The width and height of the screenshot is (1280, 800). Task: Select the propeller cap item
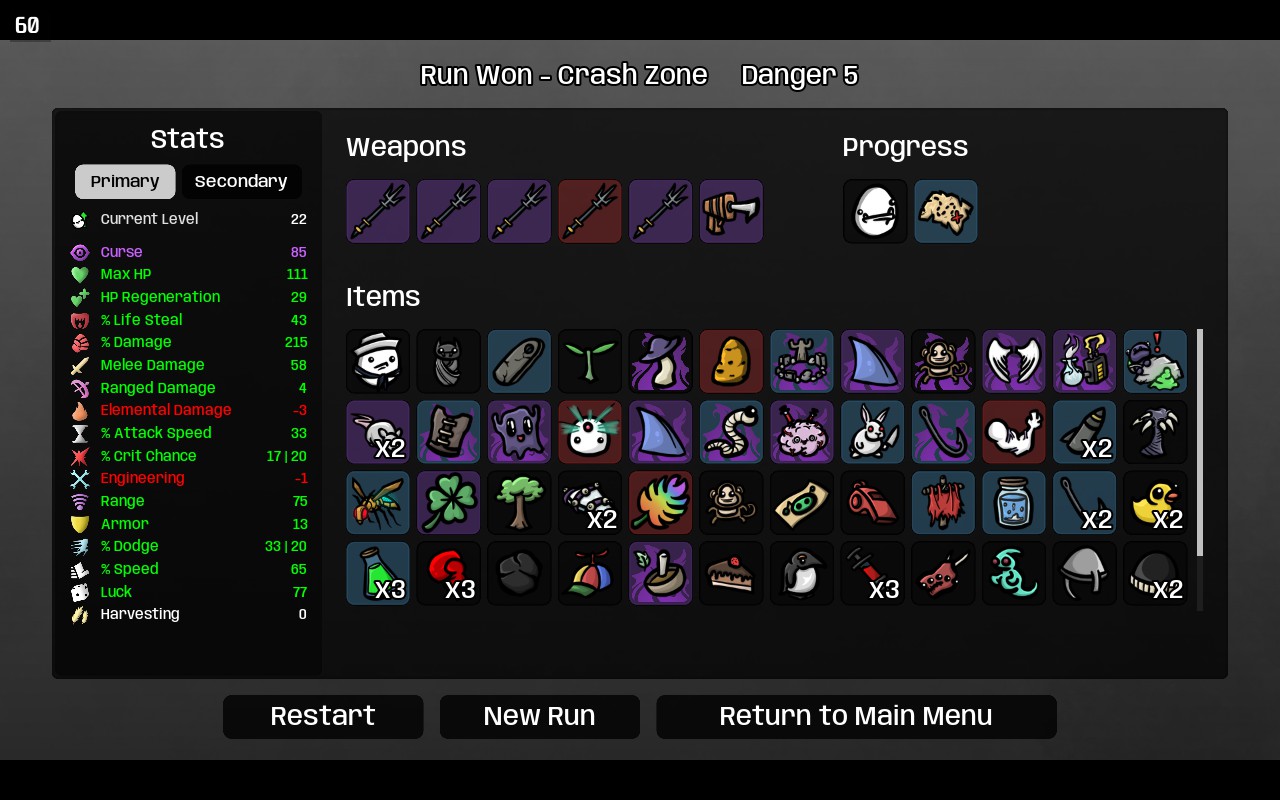click(x=590, y=574)
